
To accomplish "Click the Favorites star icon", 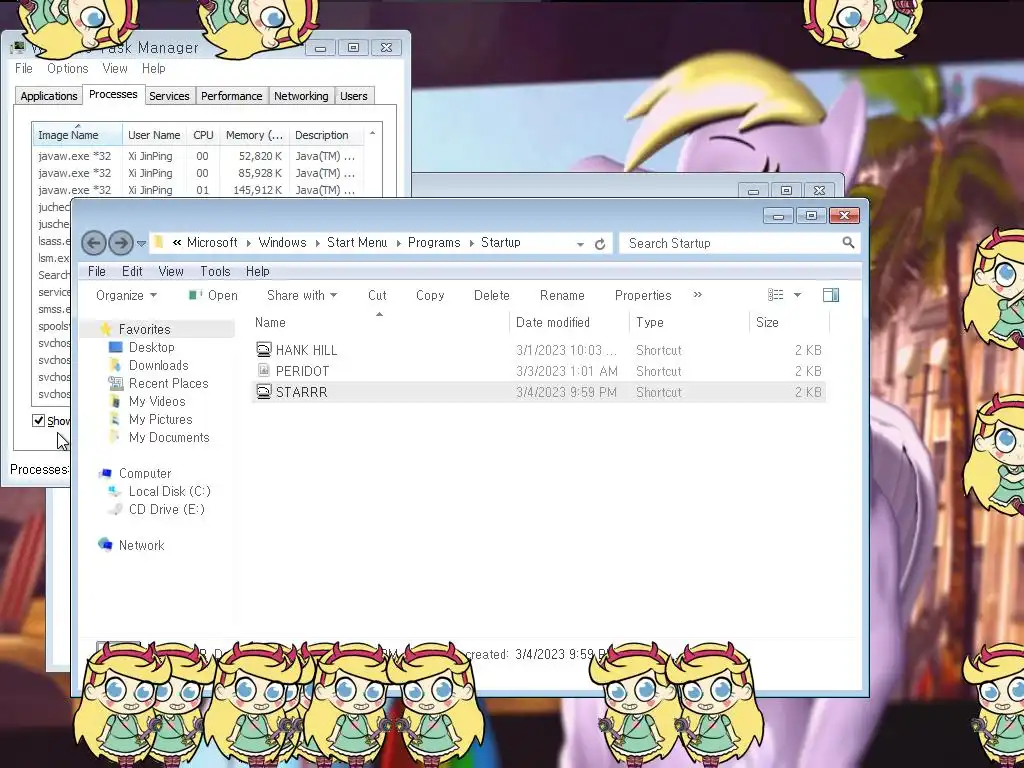I will click(x=105, y=328).
